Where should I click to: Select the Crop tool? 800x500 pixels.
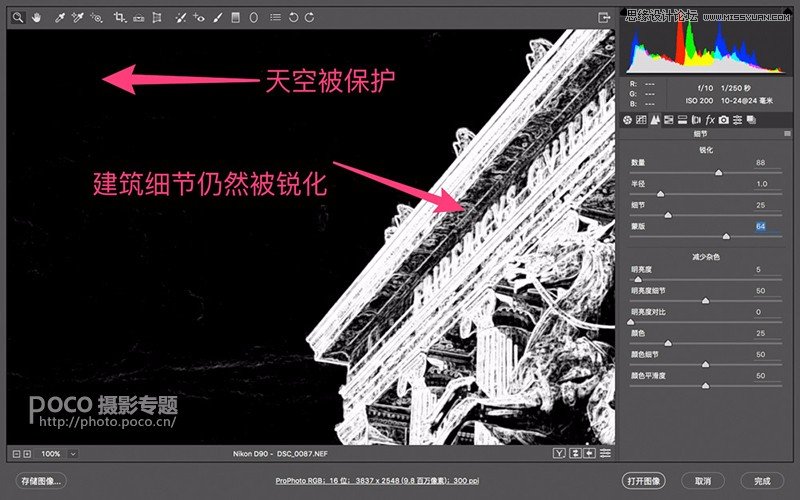point(119,17)
